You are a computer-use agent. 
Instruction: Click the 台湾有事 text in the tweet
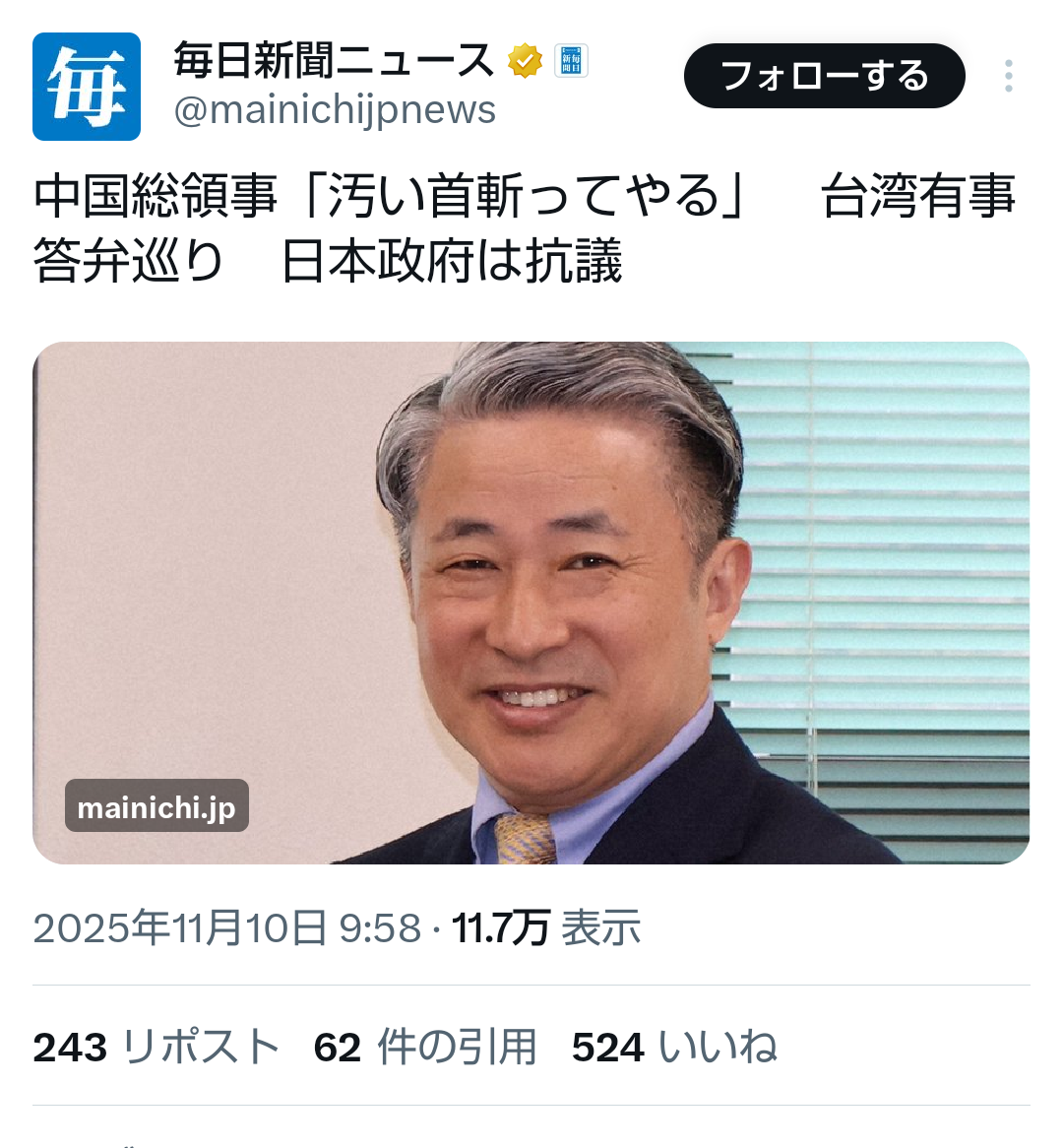918,196
